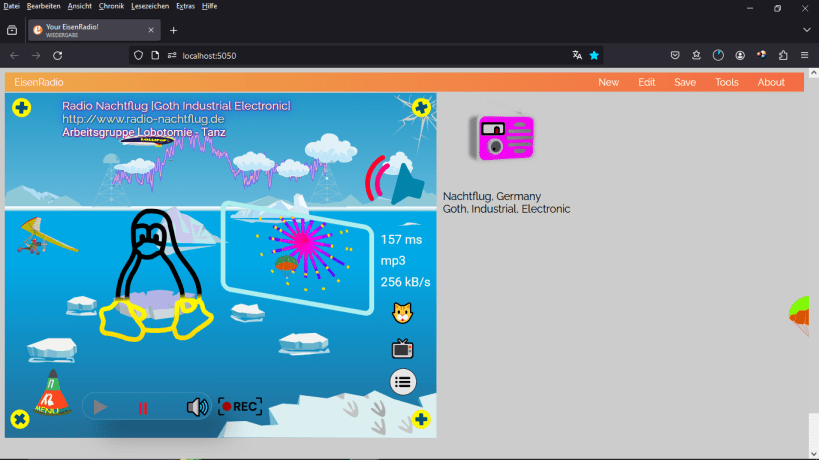Image resolution: width=819 pixels, height=460 pixels.
Task: Click the browser back arrow
Action: pyautogui.click(x=14, y=55)
